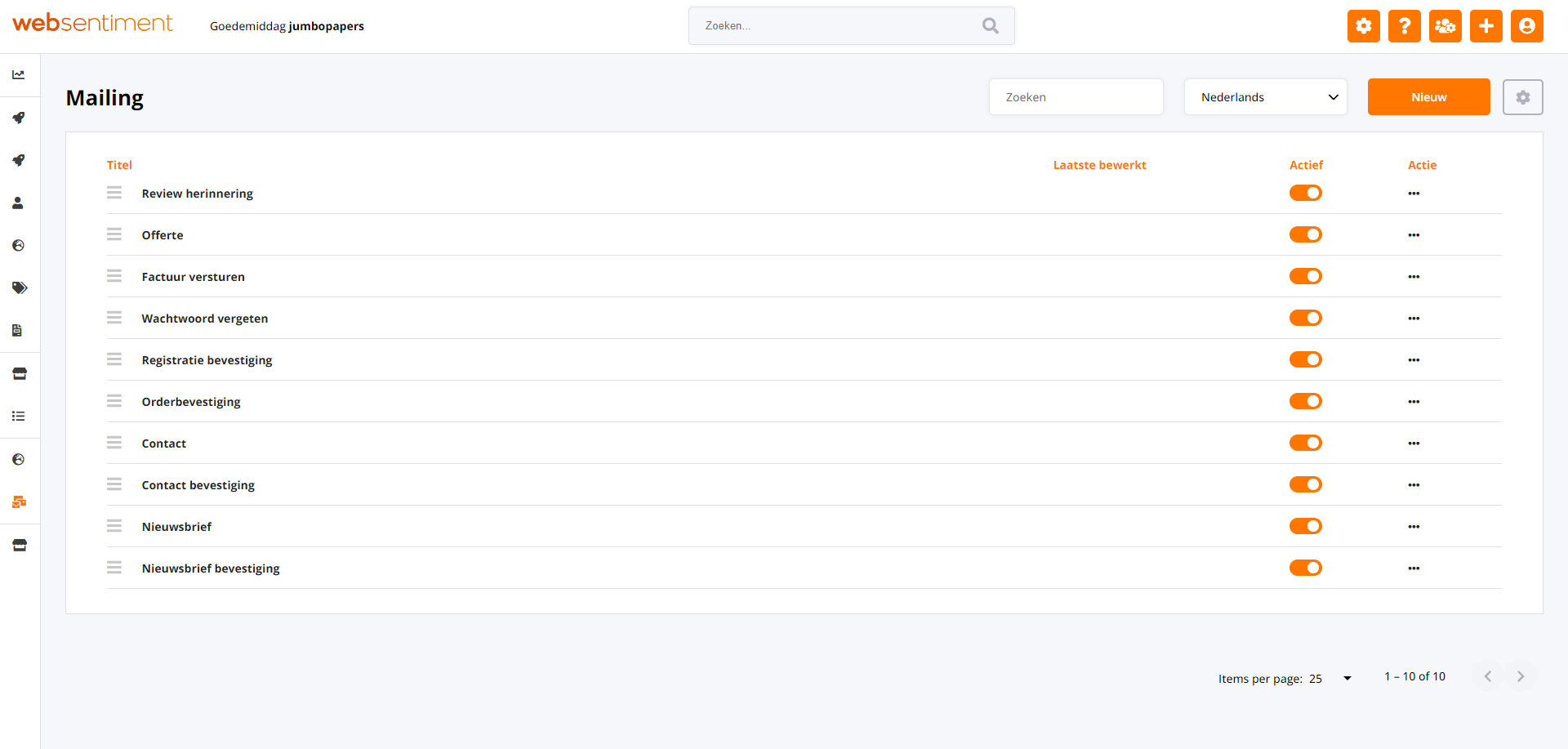Expand the items per page dropdown
This screenshot has width=1568, height=749.
point(1347,678)
